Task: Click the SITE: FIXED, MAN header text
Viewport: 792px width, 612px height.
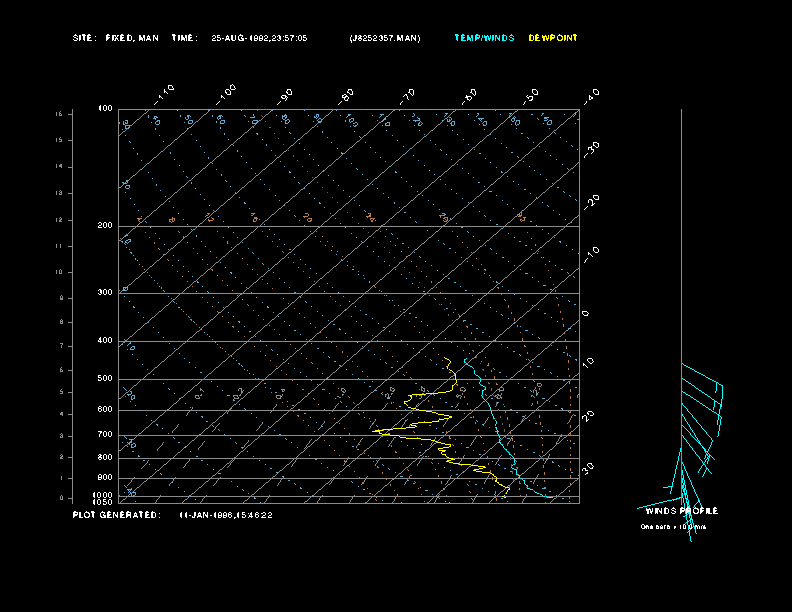Action: tap(115, 38)
